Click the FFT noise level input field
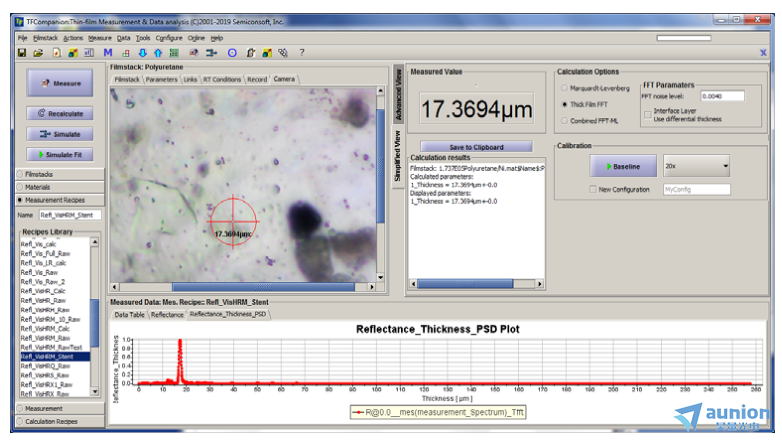This screenshot has width=782, height=442. (x=723, y=96)
